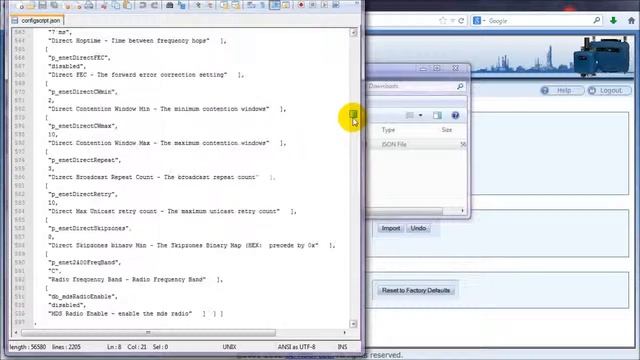Toggle the highlighted Indent Guide icon
The width and height of the screenshot is (640, 360).
point(275,5)
